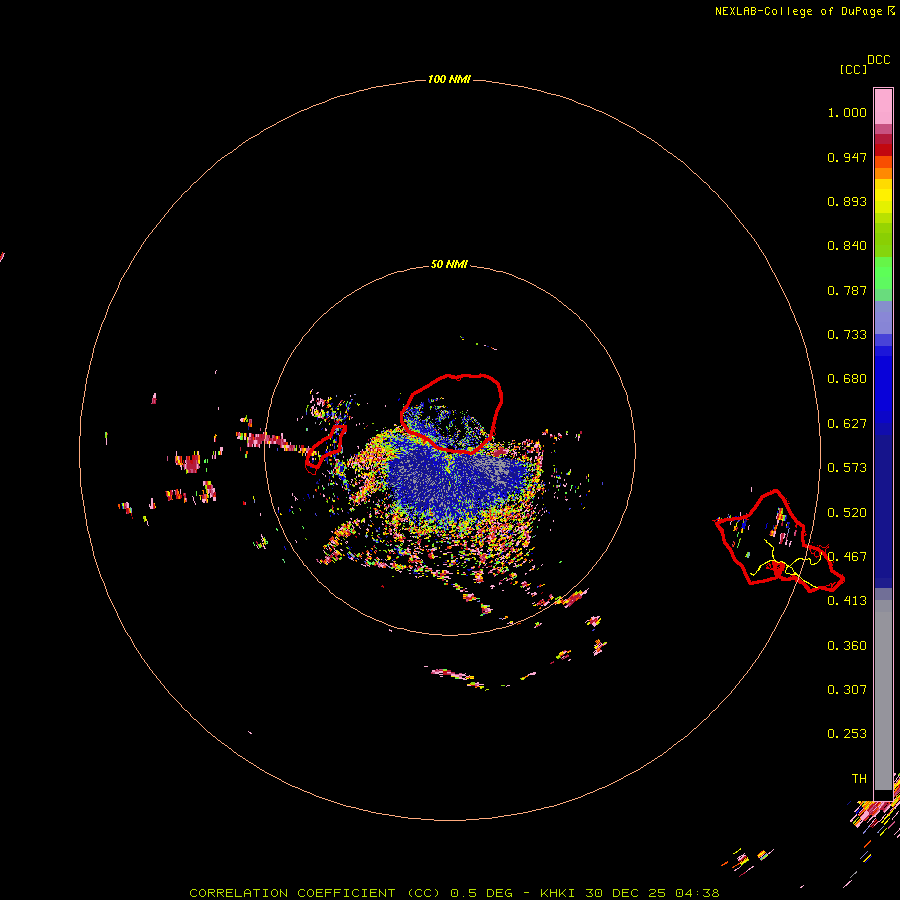The height and width of the screenshot is (900, 900).
Task: Click the 0.947 color scale label
Action: (x=847, y=157)
